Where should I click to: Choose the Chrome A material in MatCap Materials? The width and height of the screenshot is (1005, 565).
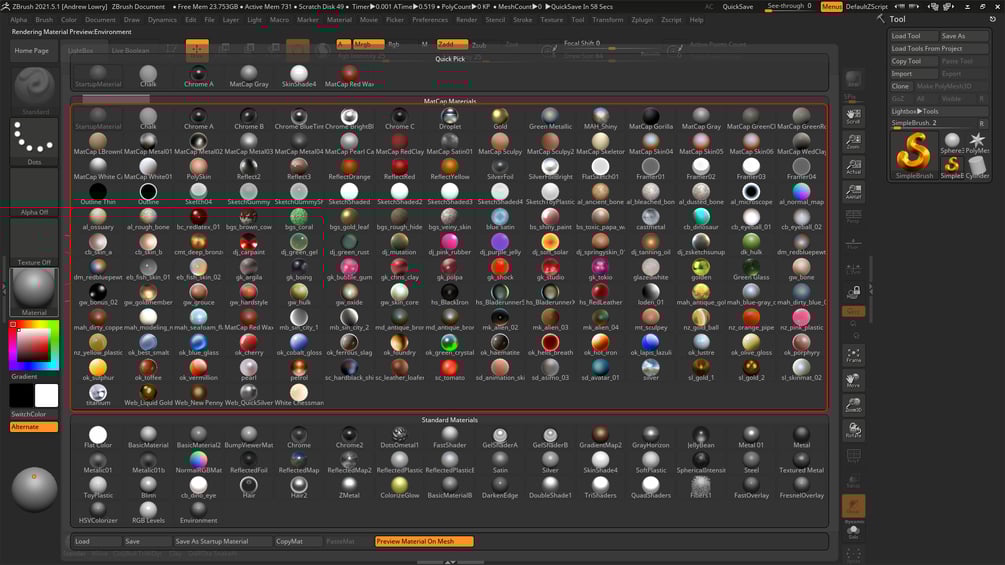(x=199, y=117)
